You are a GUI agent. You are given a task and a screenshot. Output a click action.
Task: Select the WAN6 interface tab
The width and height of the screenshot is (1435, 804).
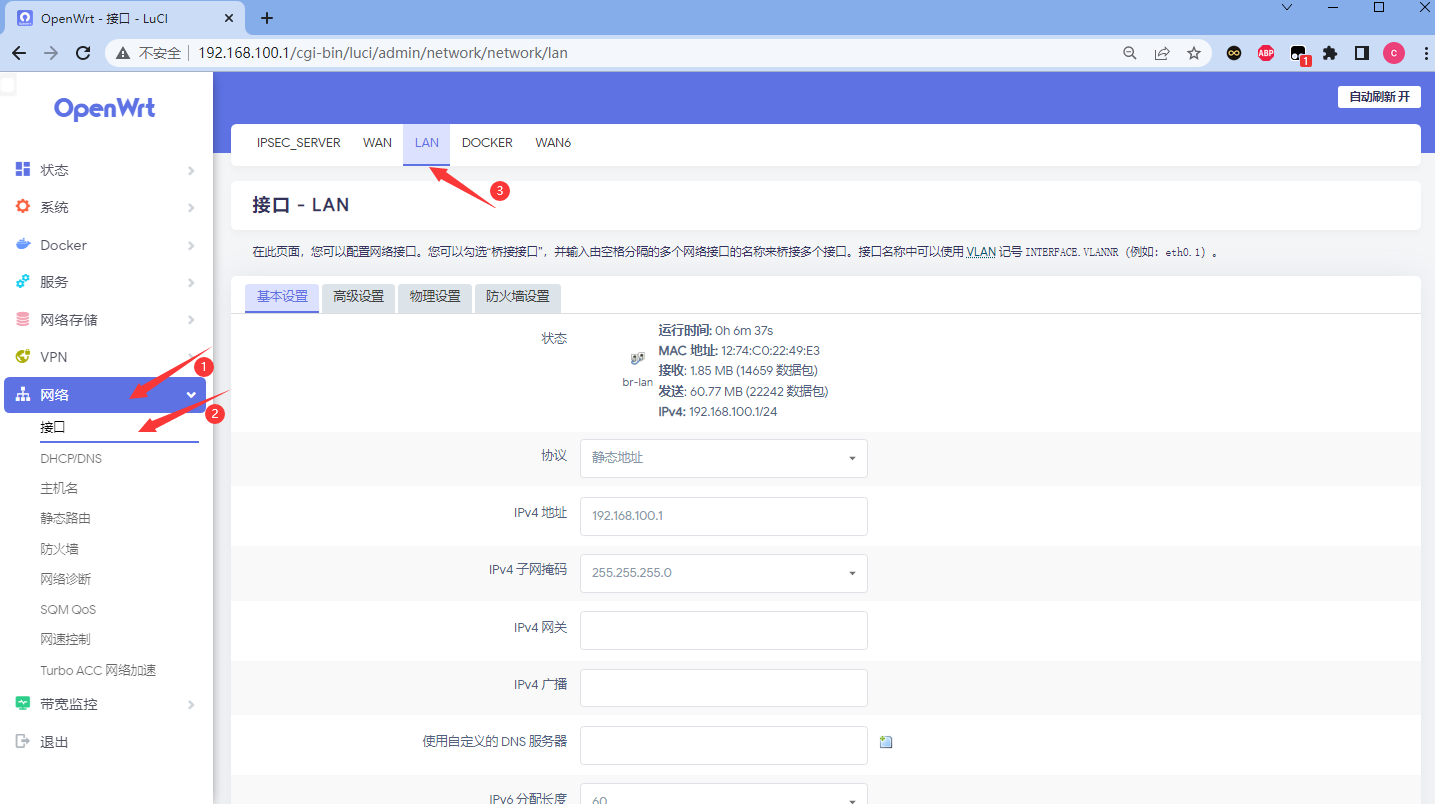coord(553,143)
